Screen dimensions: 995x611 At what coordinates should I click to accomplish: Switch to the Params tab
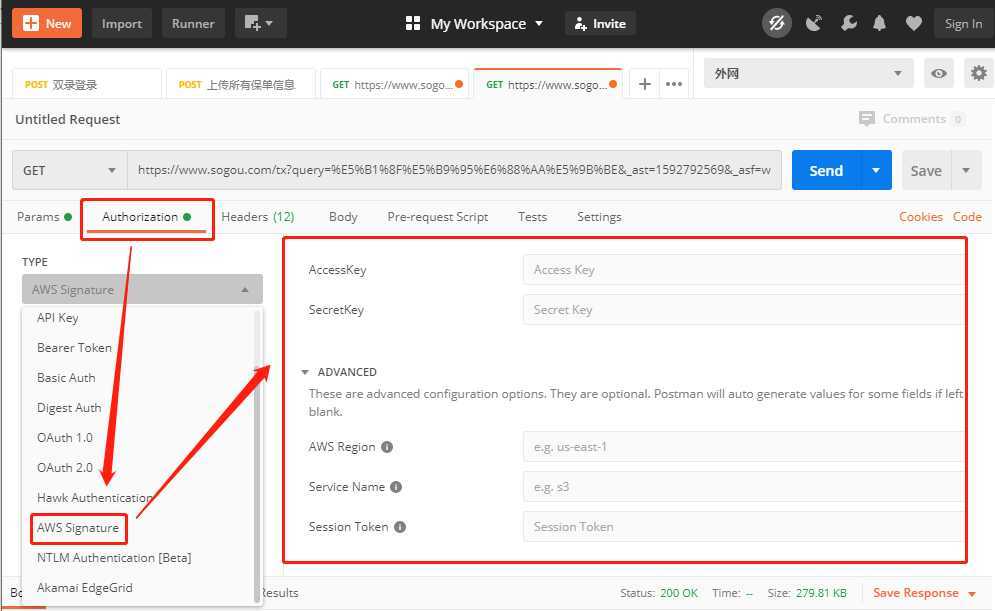(44, 217)
